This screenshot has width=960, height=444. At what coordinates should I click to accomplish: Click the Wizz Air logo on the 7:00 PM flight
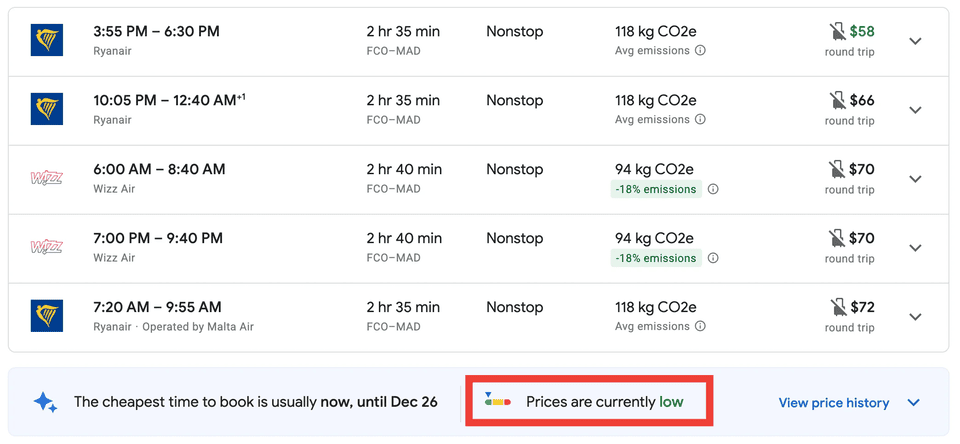[x=46, y=247]
